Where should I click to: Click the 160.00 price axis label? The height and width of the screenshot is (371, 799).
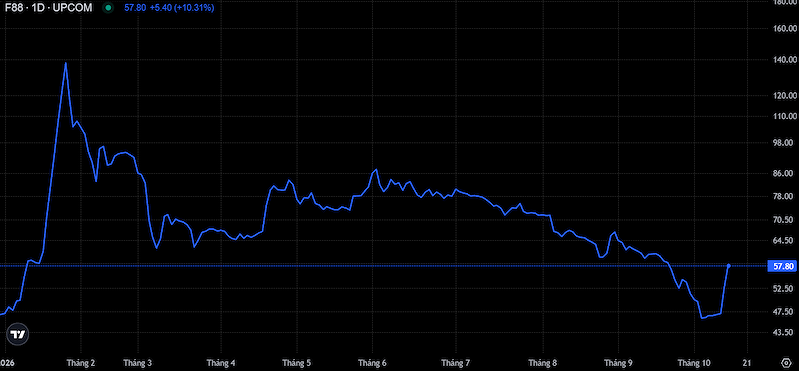click(x=784, y=29)
